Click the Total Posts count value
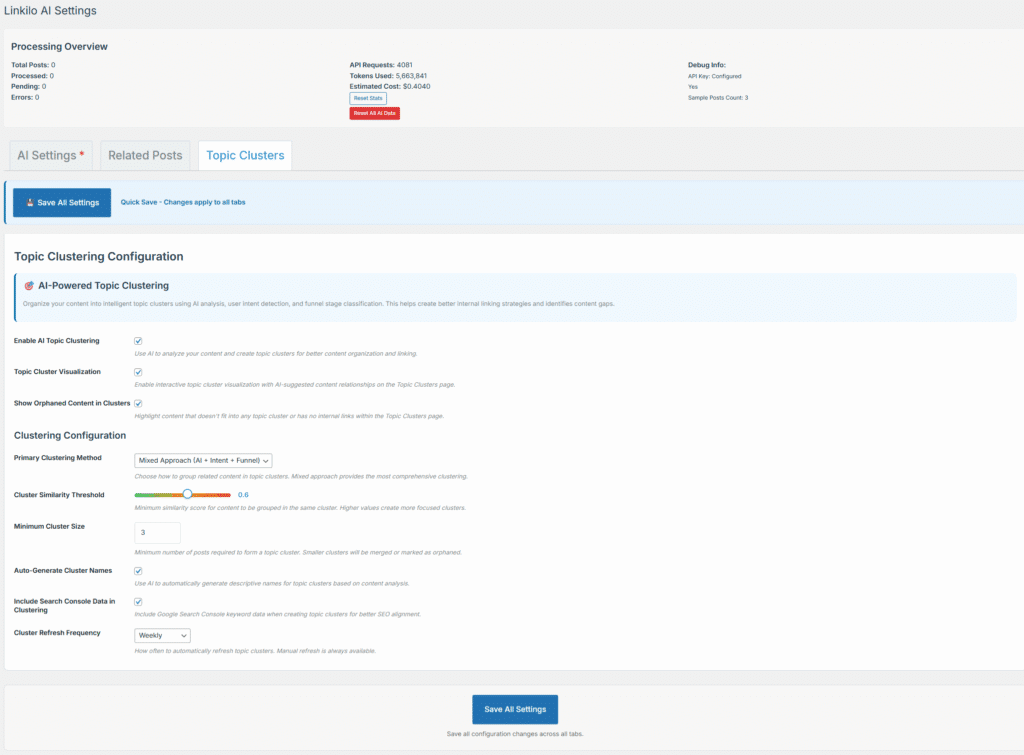 point(53,65)
